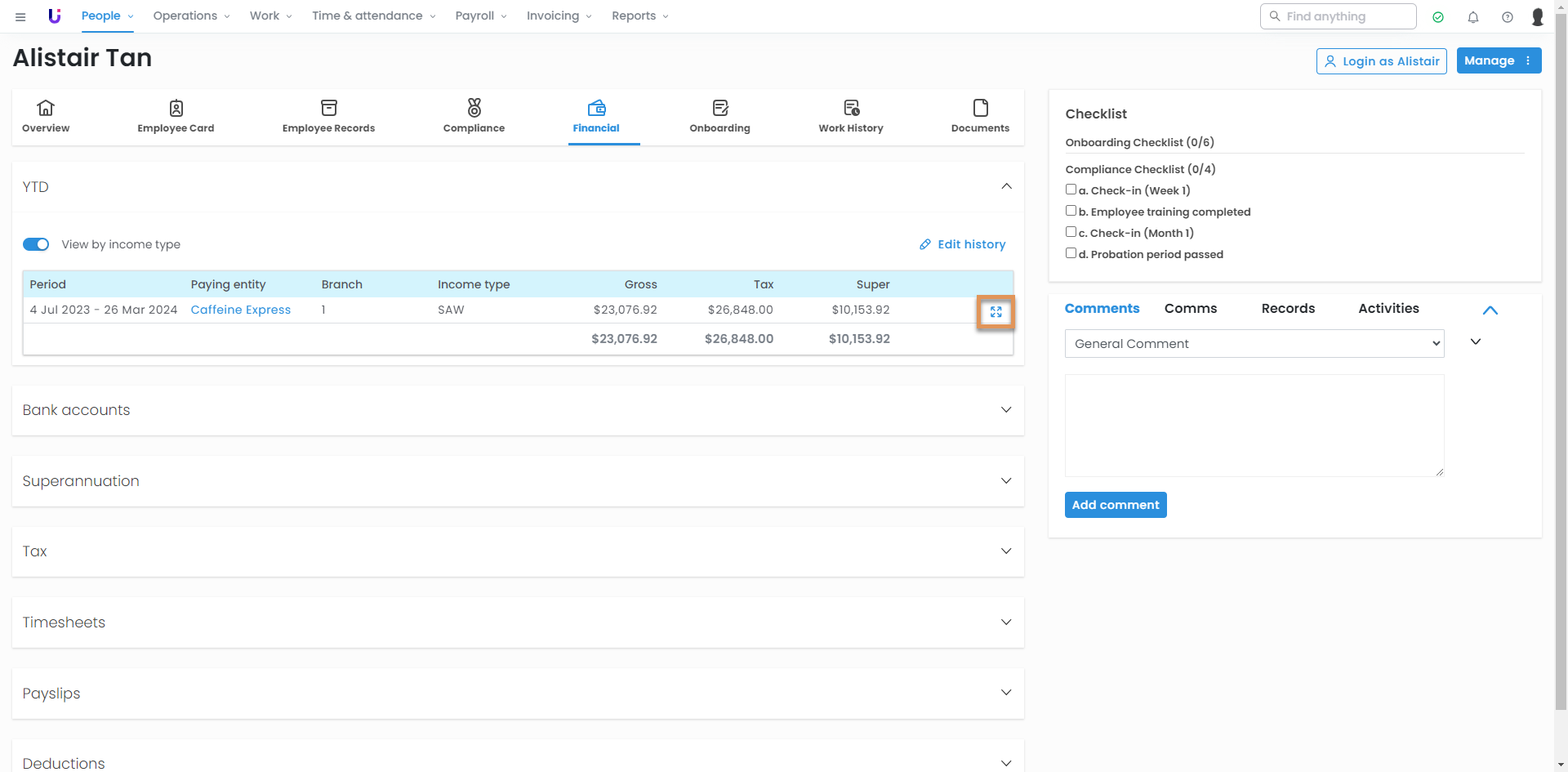Viewport: 1568px width, 772px height.
Task: Open the Employee Card icon tab
Action: pyautogui.click(x=176, y=116)
